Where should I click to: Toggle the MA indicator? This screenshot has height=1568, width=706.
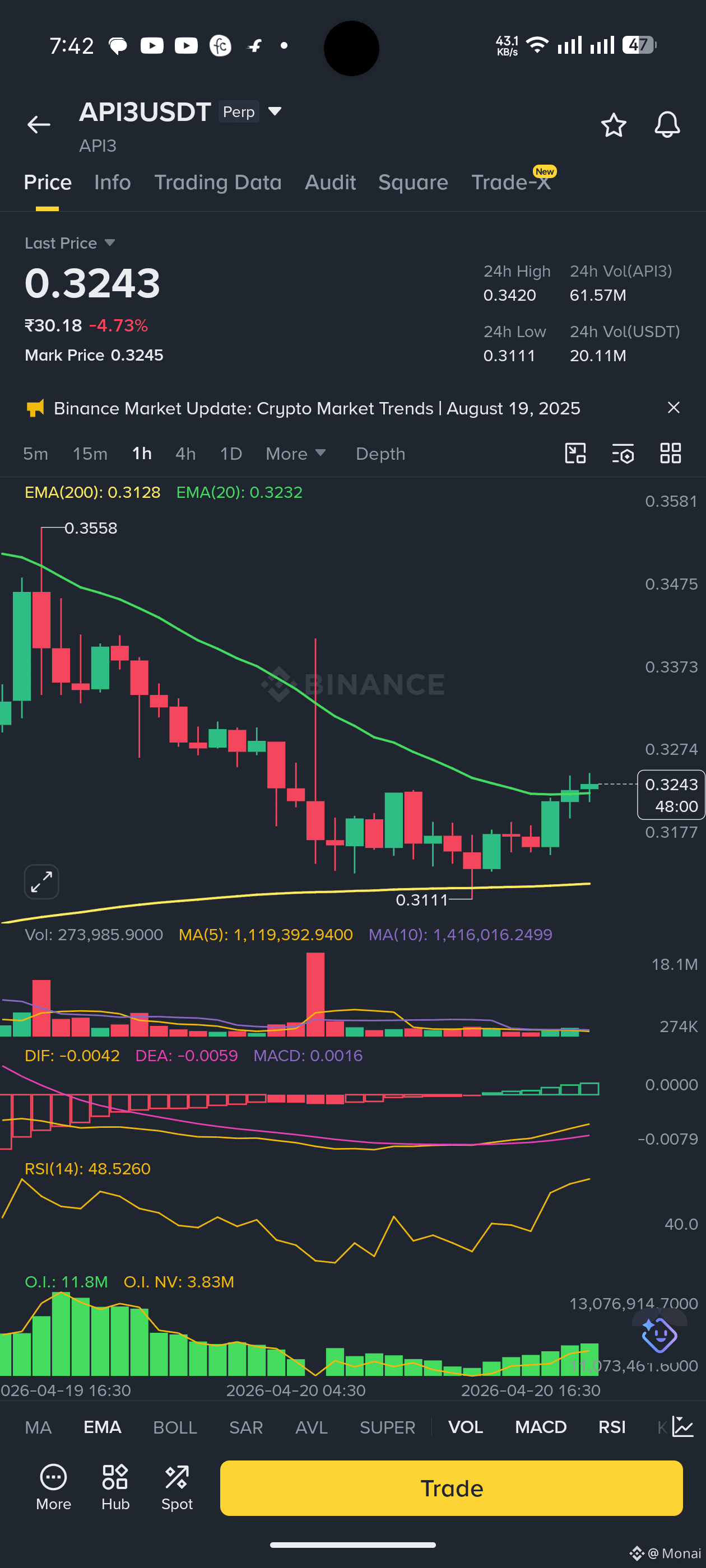click(38, 1427)
